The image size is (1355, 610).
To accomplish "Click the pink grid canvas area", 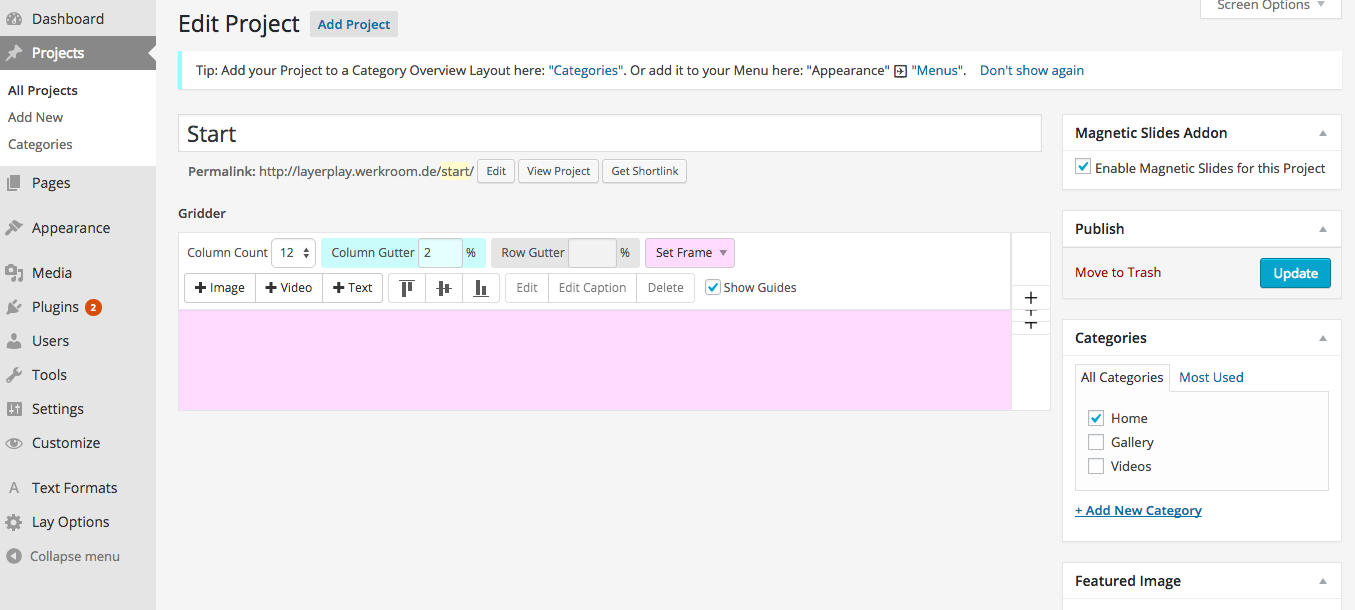I will pos(594,360).
